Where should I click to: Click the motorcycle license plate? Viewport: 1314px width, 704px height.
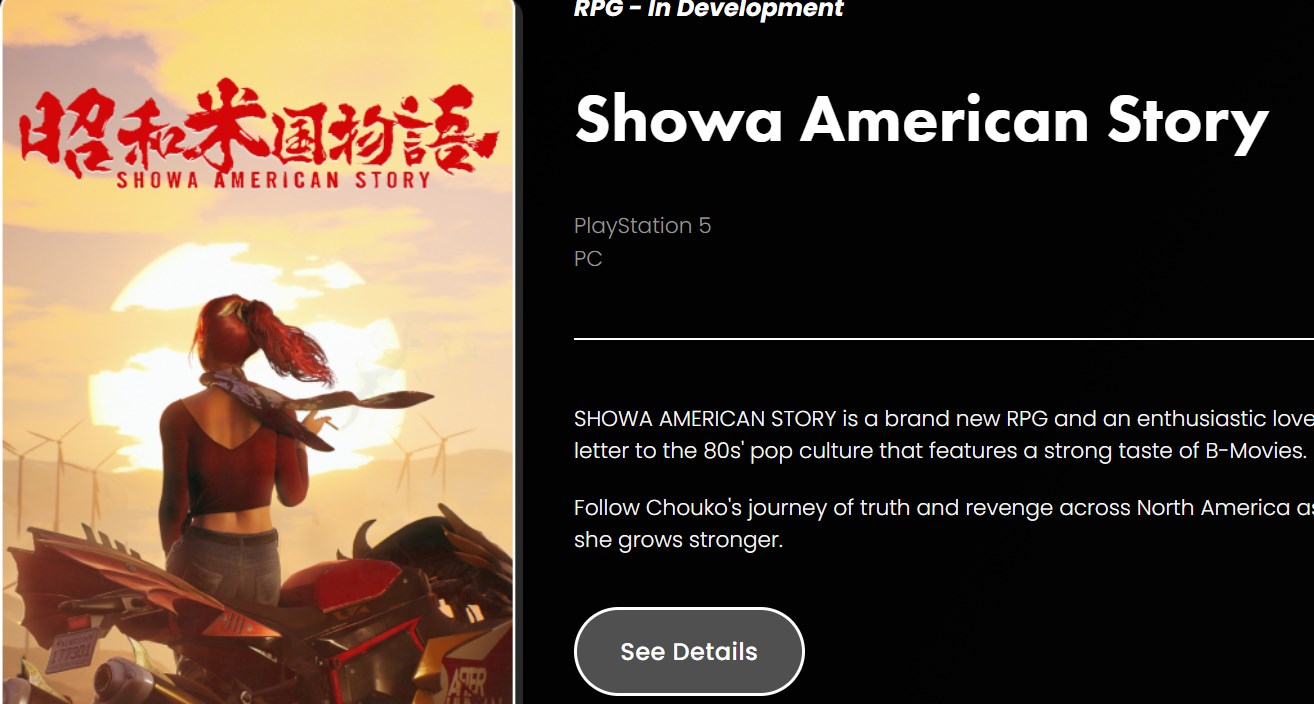pyautogui.click(x=72, y=652)
